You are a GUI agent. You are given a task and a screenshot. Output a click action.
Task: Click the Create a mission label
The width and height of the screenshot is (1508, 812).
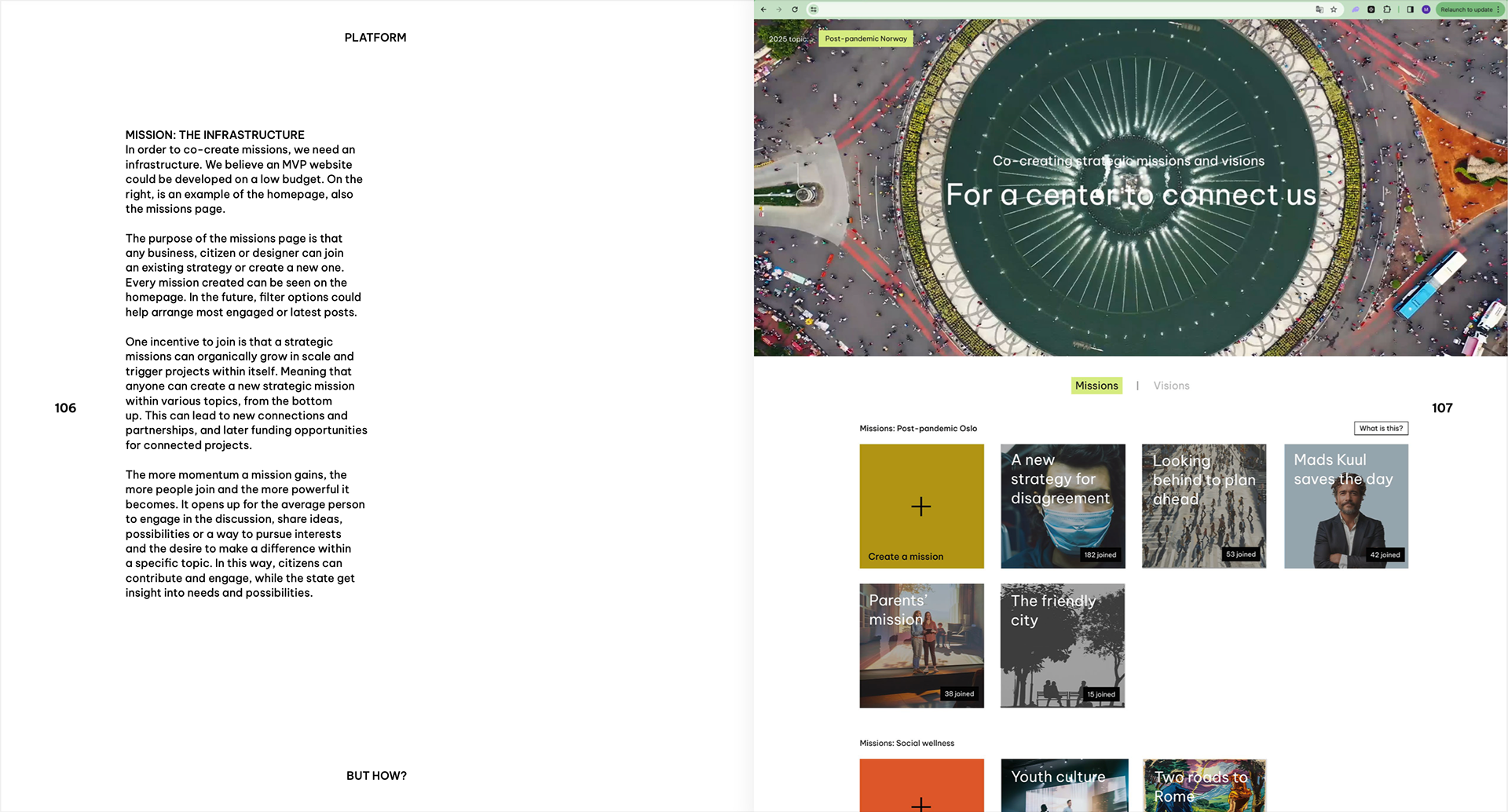click(906, 557)
